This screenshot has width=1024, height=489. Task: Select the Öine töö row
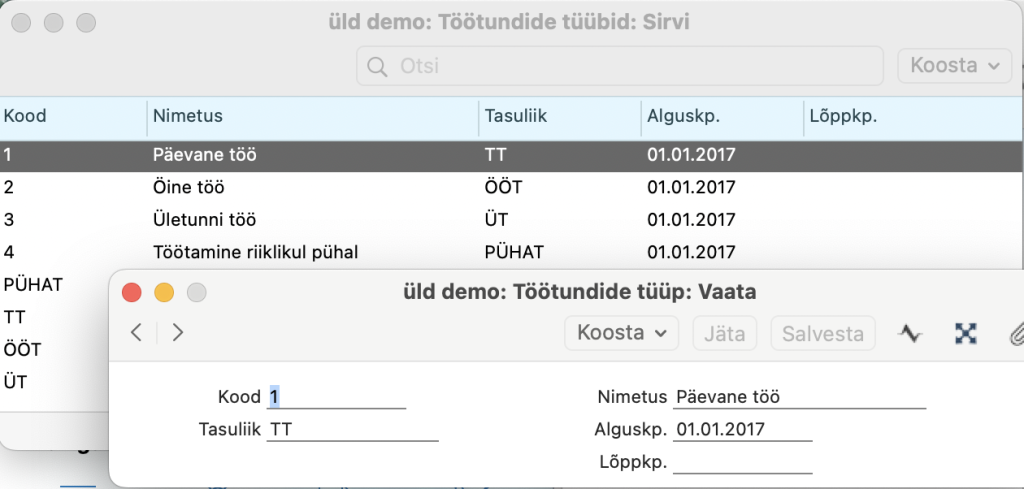coord(190,187)
